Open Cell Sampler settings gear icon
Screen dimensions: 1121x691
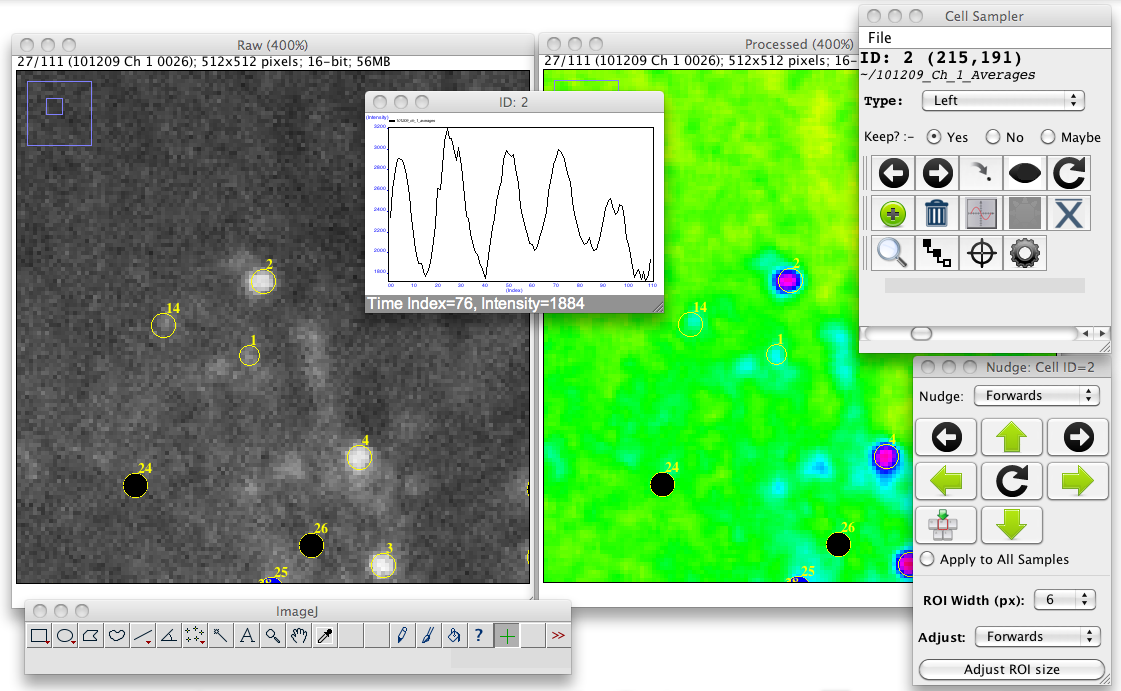(x=1025, y=253)
